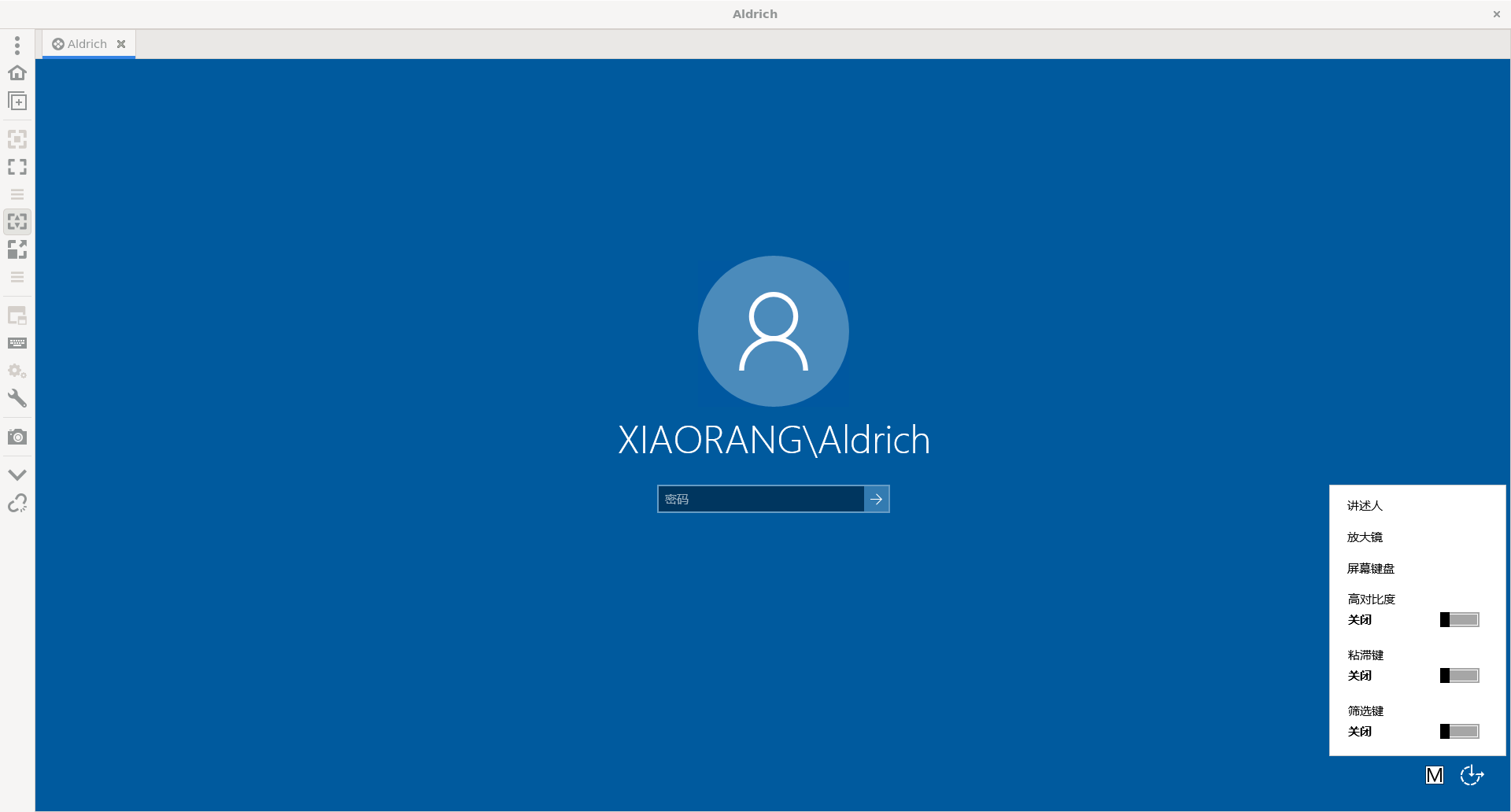Click the Aldrich window title text
Screen dimensions: 1511x812
[755, 14]
